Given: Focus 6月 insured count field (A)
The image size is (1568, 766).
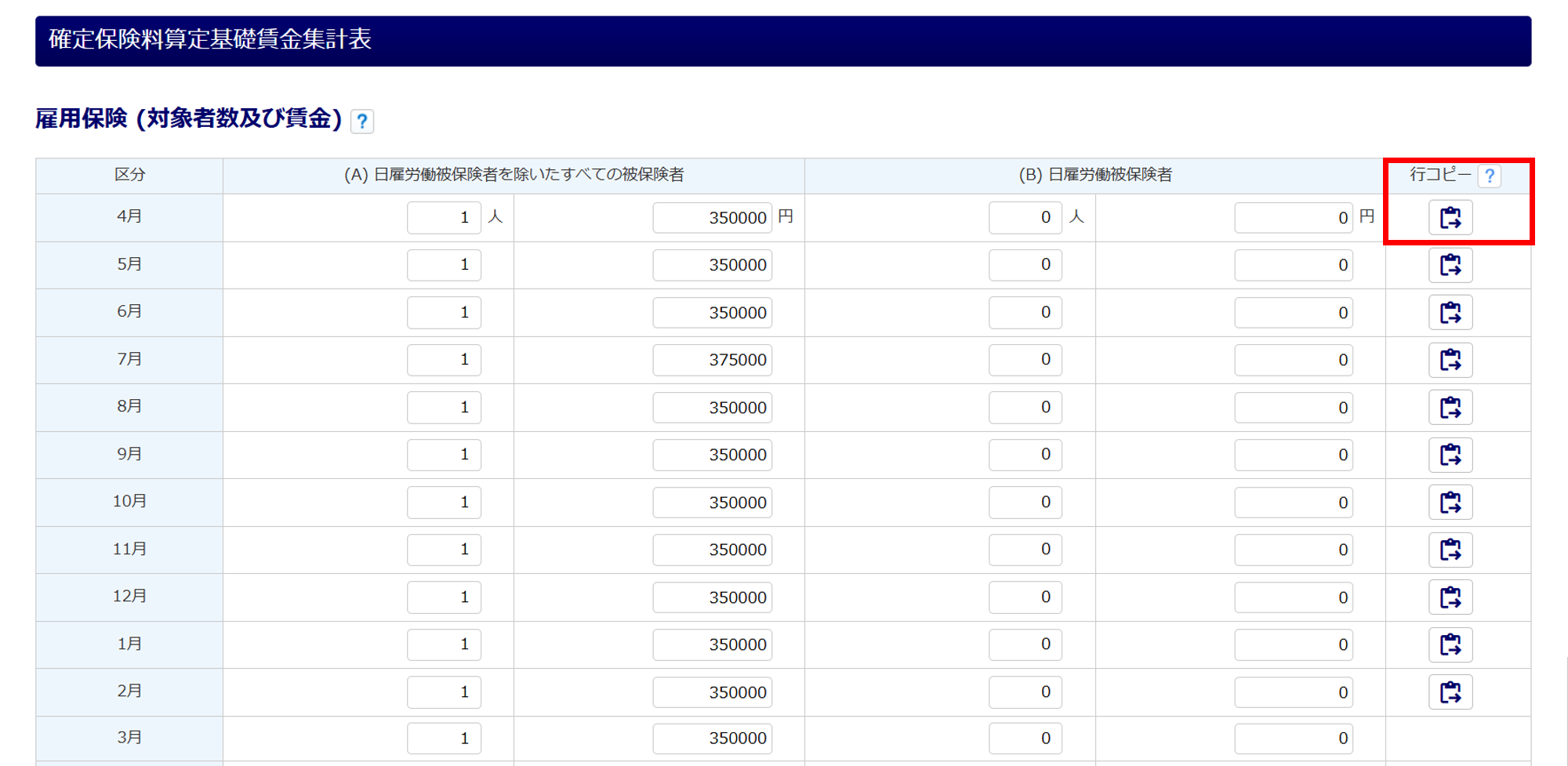Looking at the screenshot, I should pos(444,312).
